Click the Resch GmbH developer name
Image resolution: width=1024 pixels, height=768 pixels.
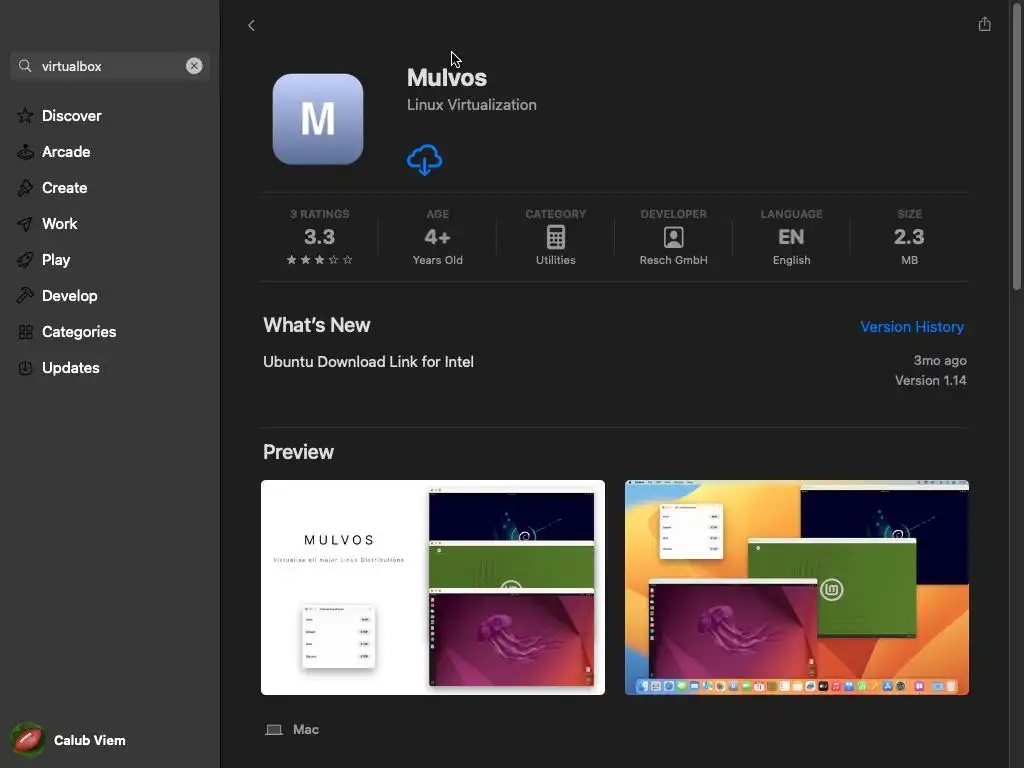673,260
